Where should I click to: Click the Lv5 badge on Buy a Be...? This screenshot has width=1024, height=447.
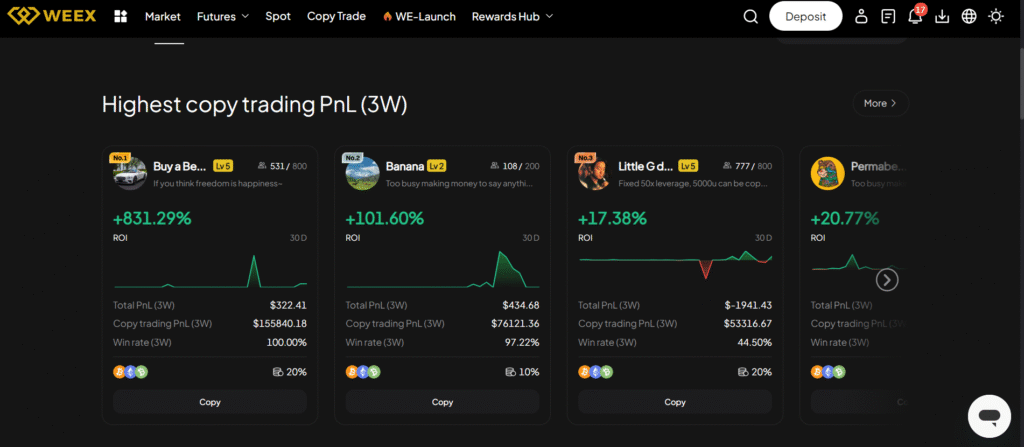click(223, 166)
